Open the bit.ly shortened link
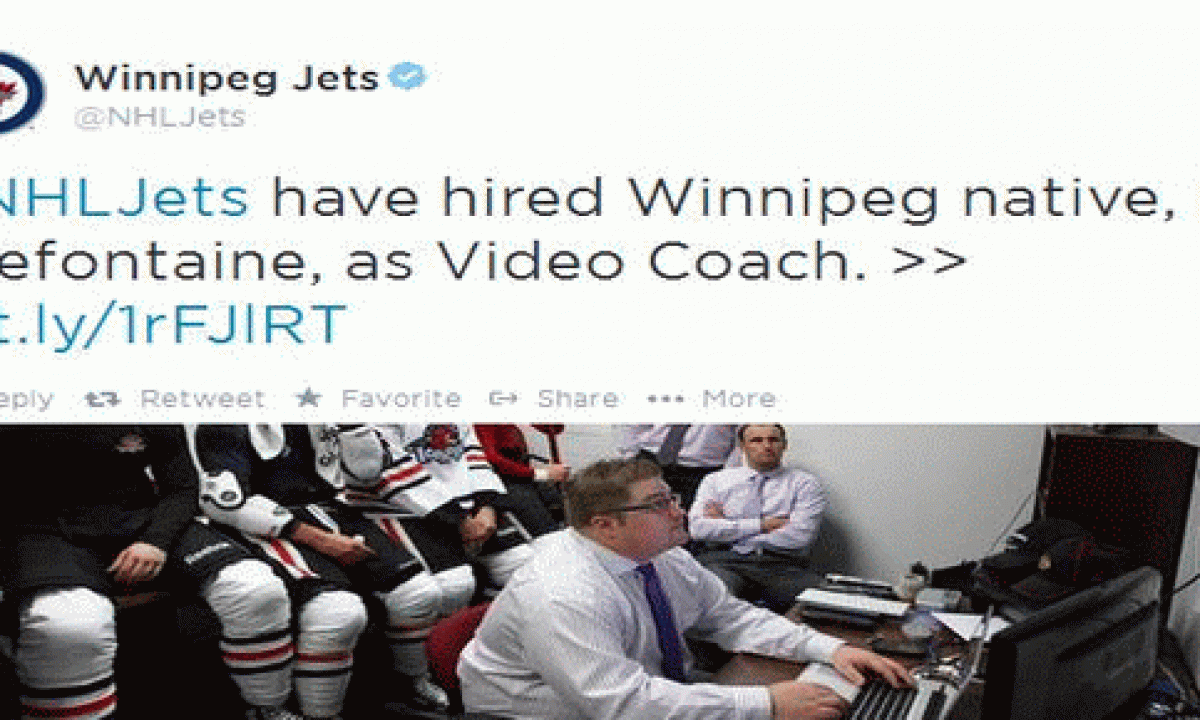The image size is (1200, 720). [x=172, y=324]
